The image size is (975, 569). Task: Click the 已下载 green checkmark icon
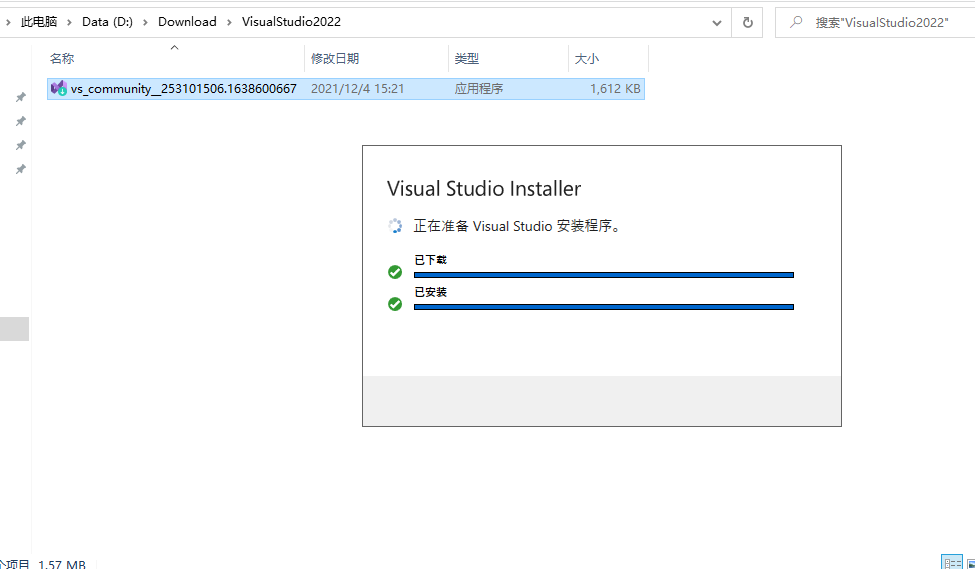point(395,272)
